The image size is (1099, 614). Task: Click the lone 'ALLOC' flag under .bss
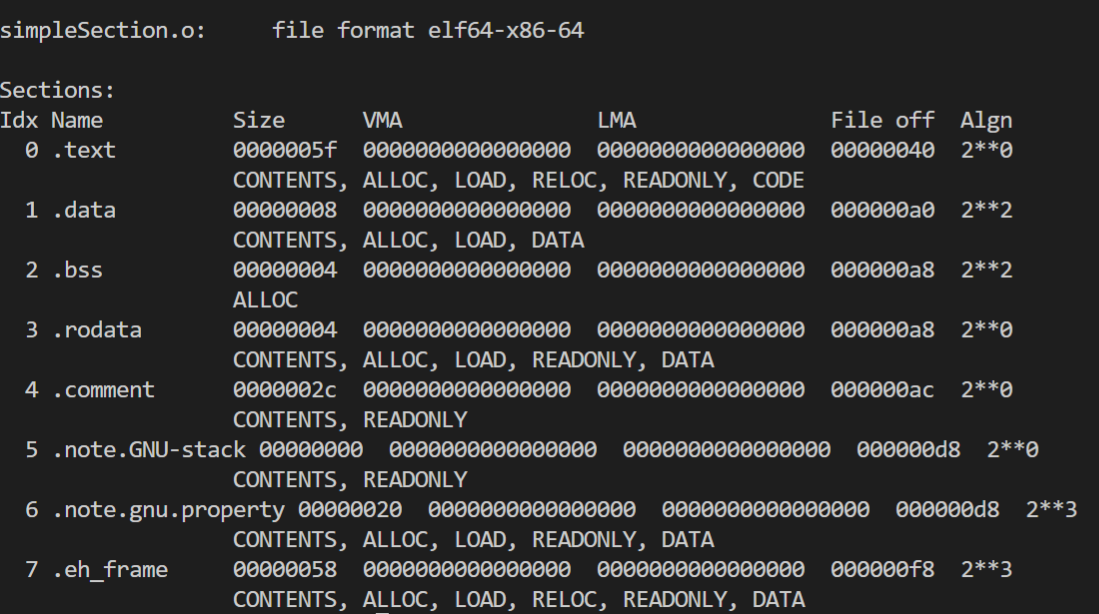click(265, 300)
